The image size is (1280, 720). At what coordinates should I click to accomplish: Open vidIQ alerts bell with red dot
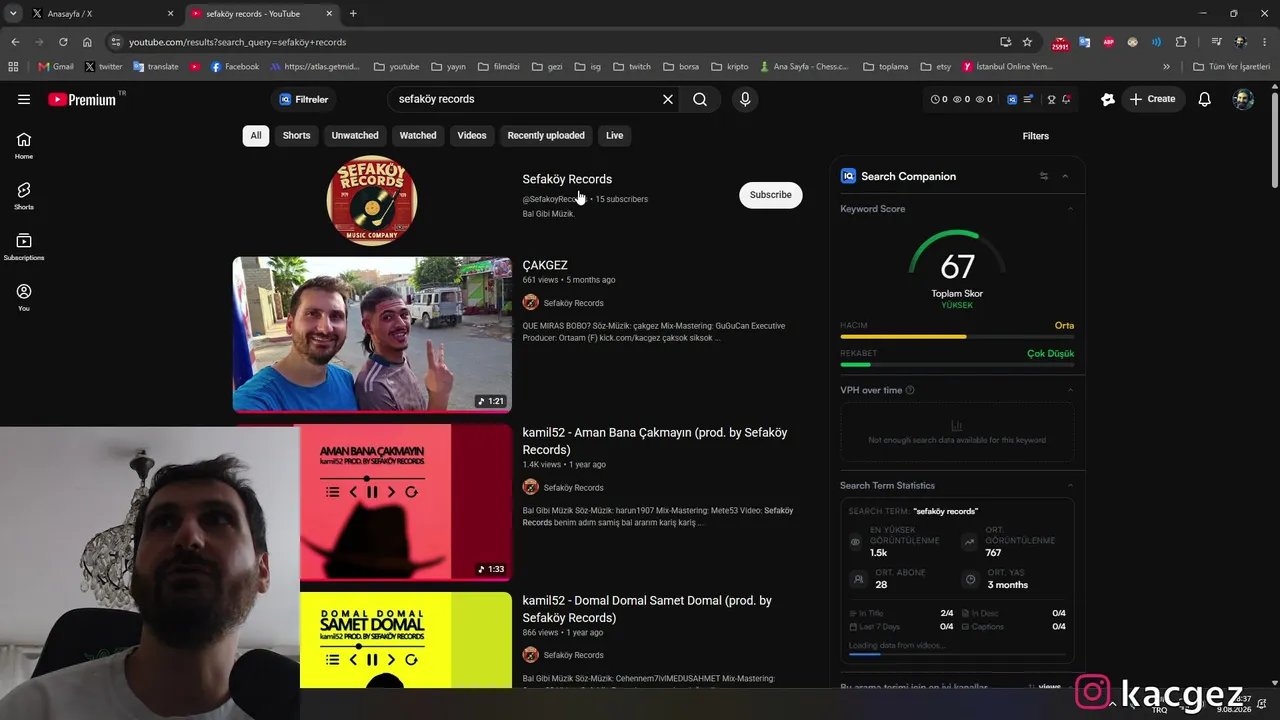(x=1067, y=99)
